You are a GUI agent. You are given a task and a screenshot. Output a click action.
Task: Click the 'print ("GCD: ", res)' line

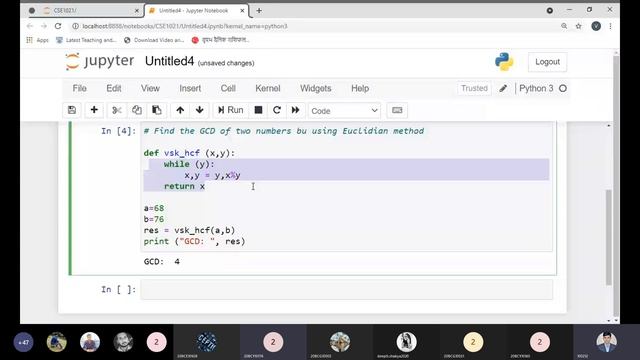click(194, 241)
